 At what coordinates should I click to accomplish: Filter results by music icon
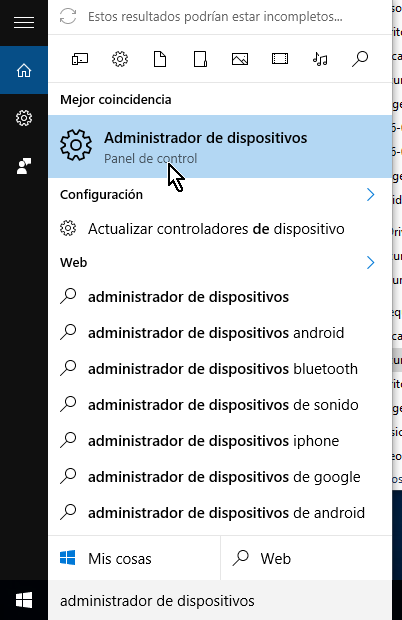point(320,59)
